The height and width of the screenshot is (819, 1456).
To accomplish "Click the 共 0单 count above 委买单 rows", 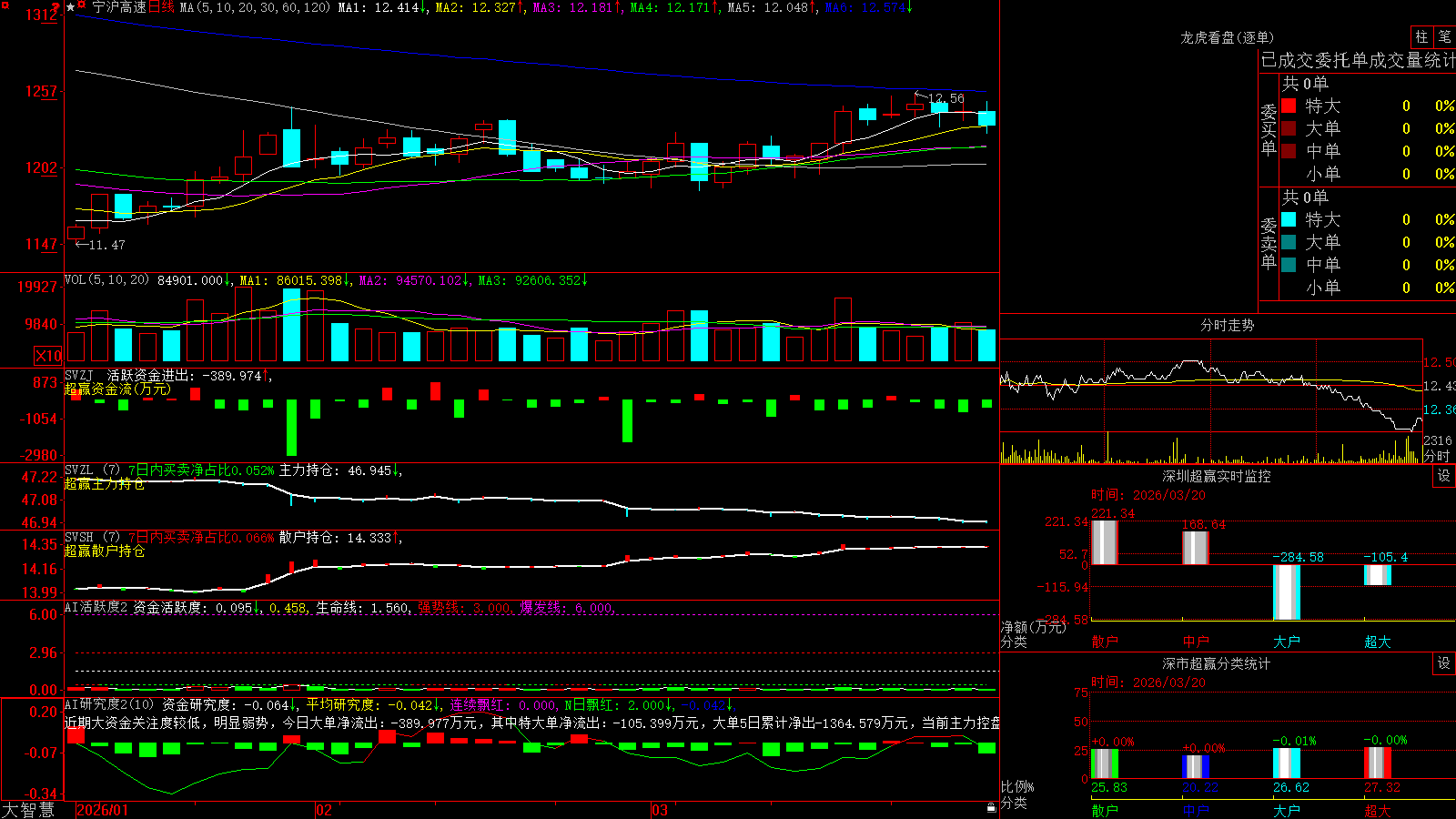I will 1305,83.
